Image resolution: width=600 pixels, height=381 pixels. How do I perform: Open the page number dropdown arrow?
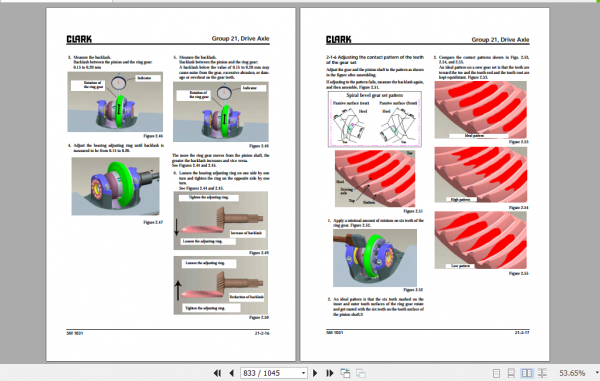(x=303, y=373)
